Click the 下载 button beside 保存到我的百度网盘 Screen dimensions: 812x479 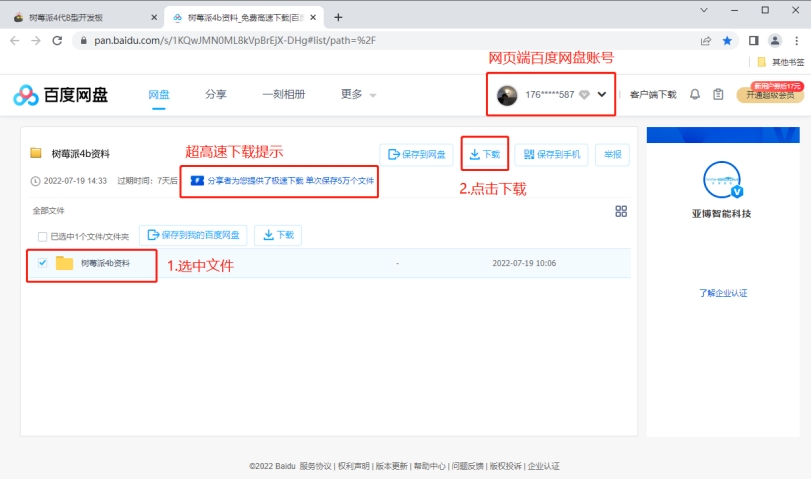pyautogui.click(x=278, y=235)
